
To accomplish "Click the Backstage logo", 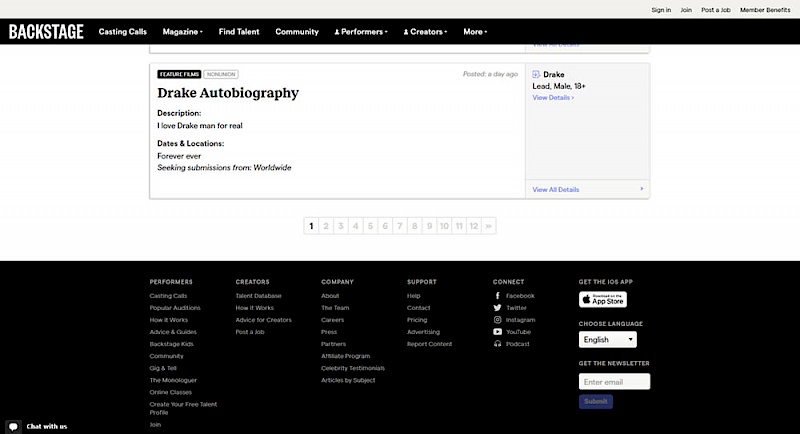I will tap(46, 31).
